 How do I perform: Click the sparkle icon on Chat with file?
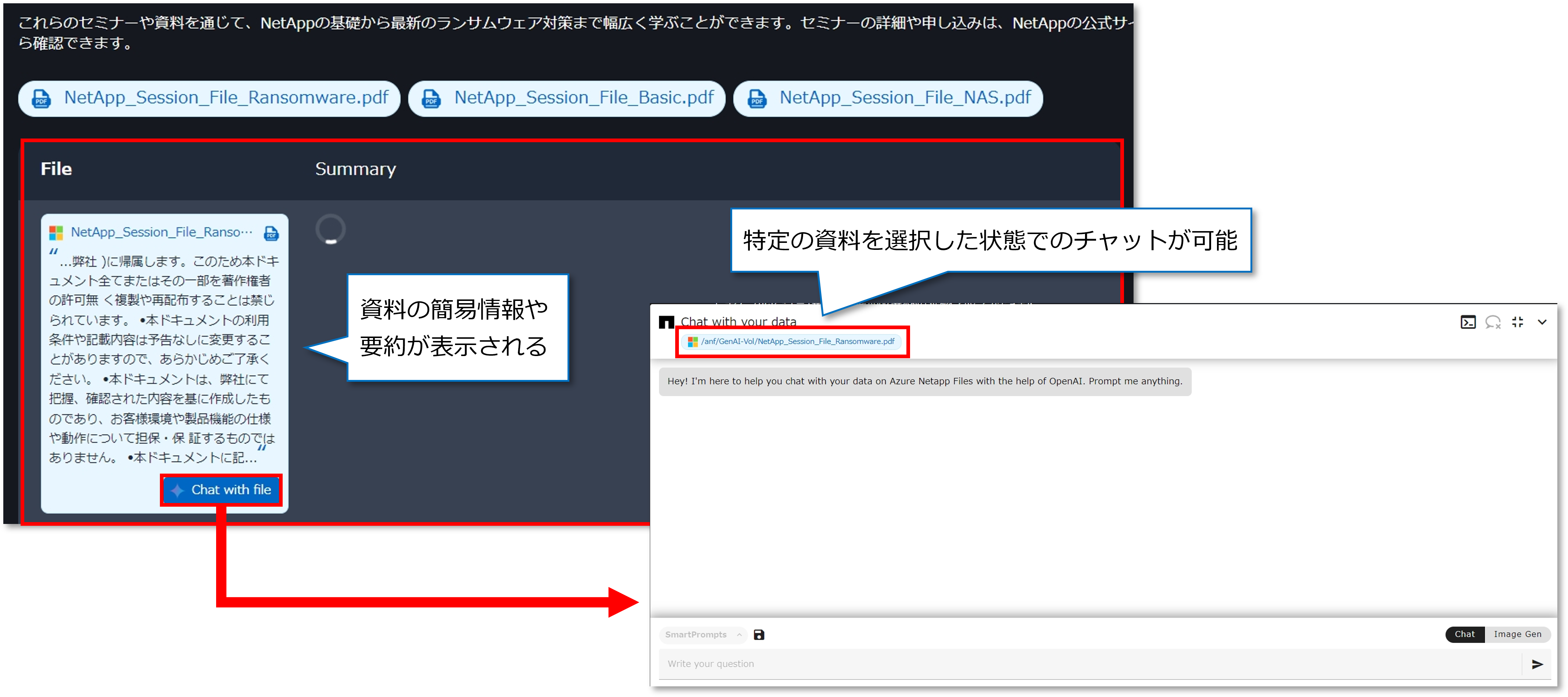click(177, 490)
